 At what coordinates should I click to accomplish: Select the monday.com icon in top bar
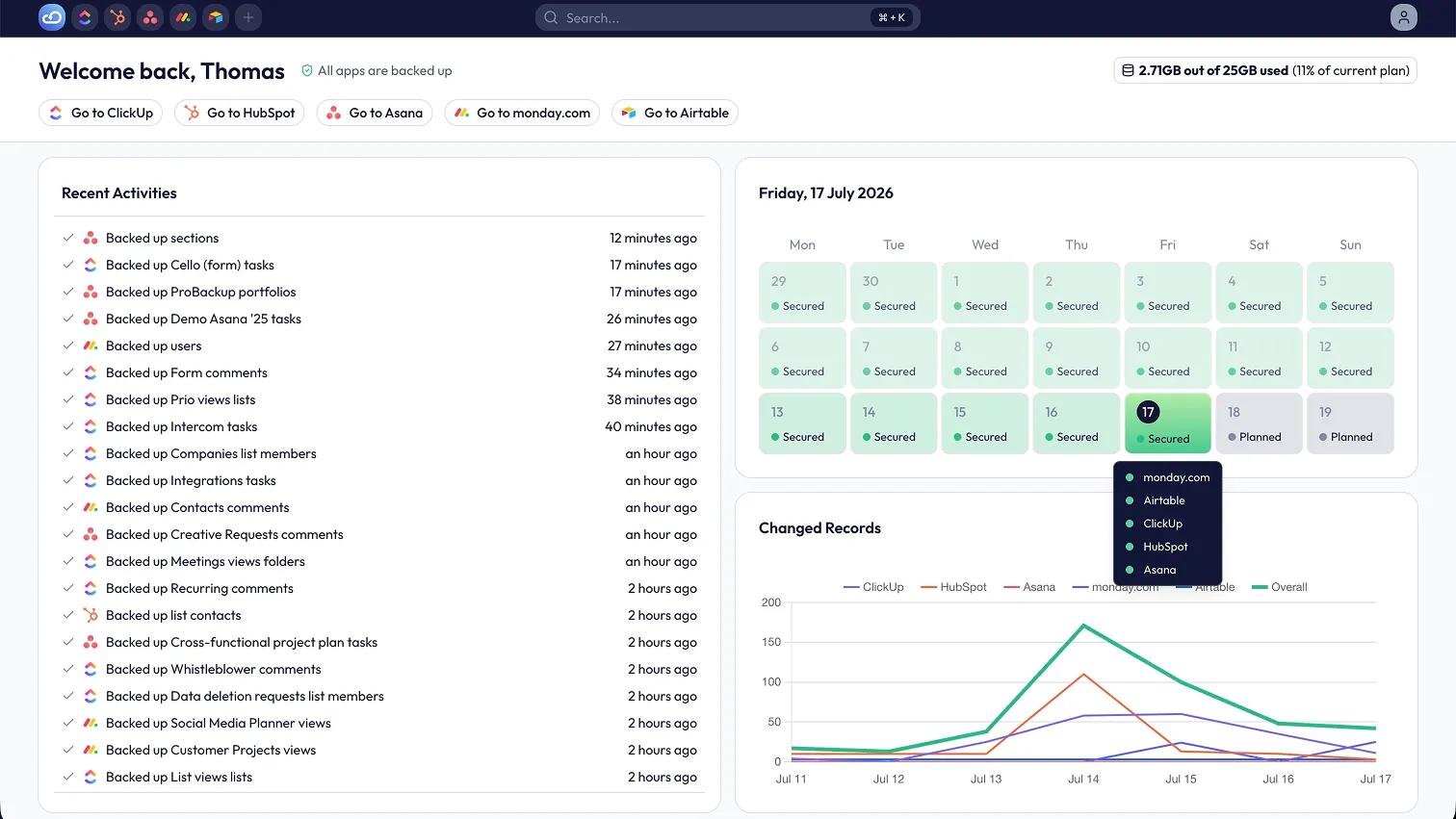183,17
